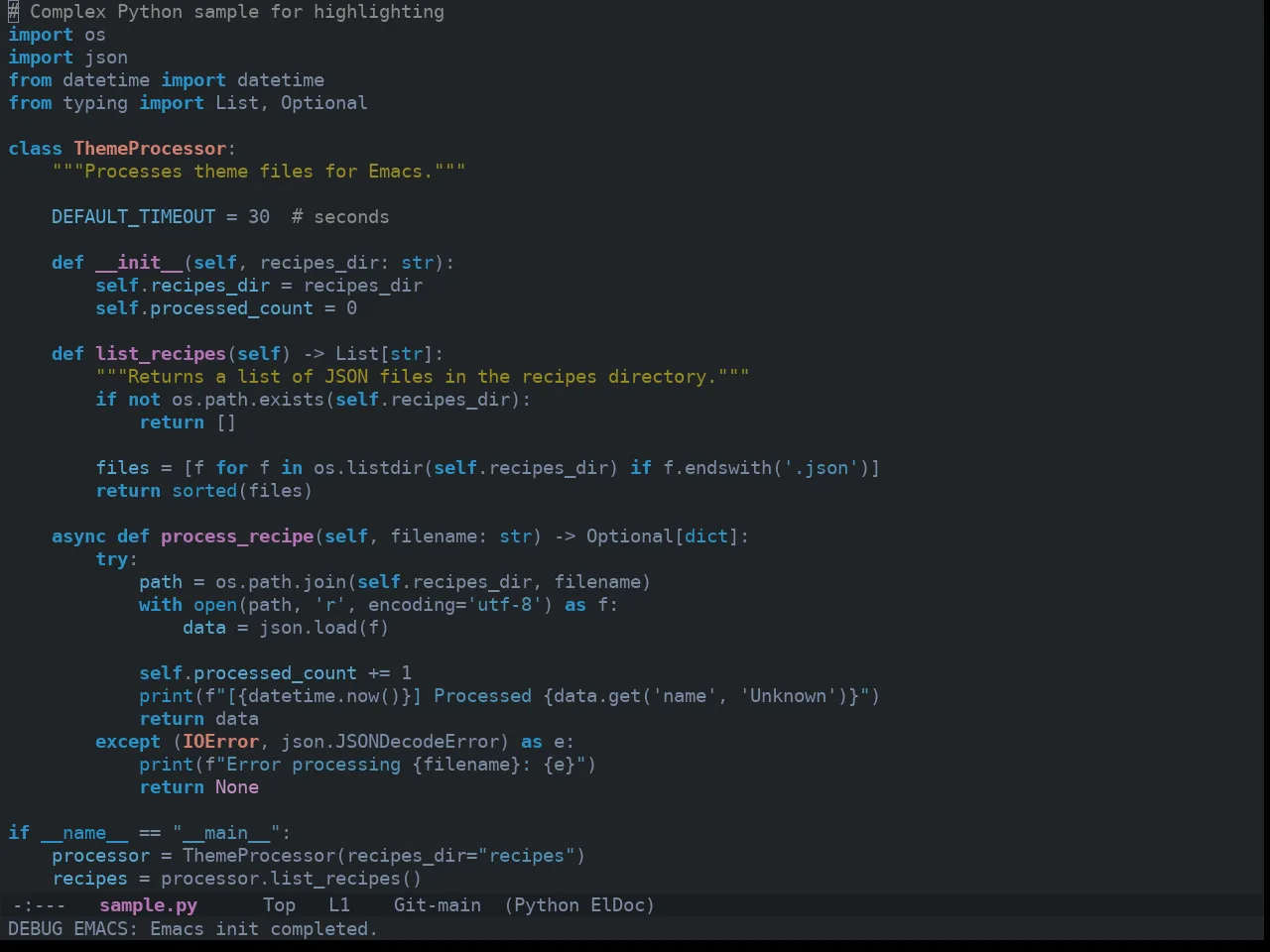
Task: Click 'processor.list_recipes()' call
Action: click(291, 879)
